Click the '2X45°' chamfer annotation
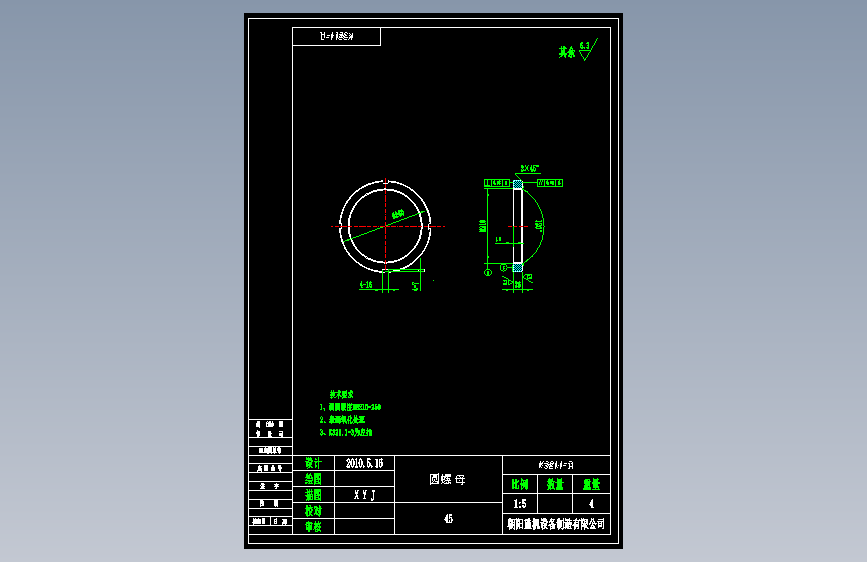867x562 pixels. point(530,169)
